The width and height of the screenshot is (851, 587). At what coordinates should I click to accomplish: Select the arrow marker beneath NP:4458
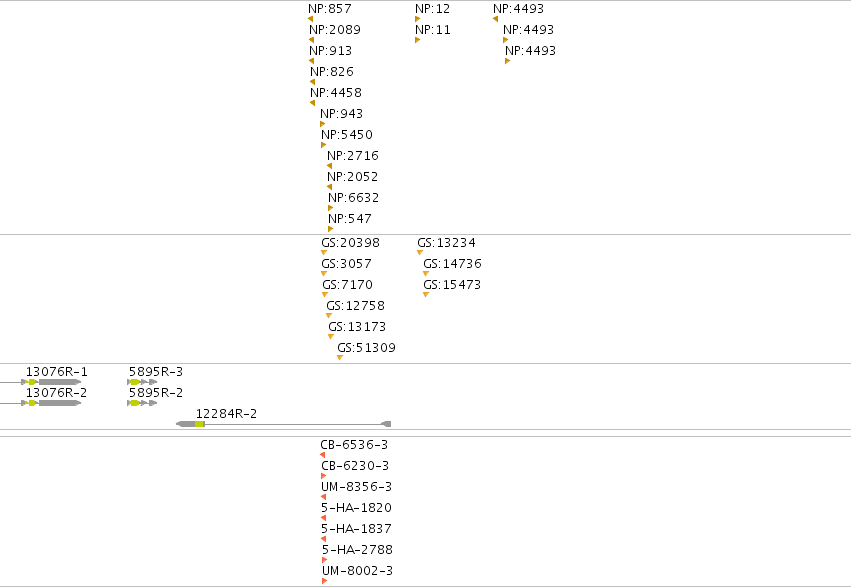point(313,103)
